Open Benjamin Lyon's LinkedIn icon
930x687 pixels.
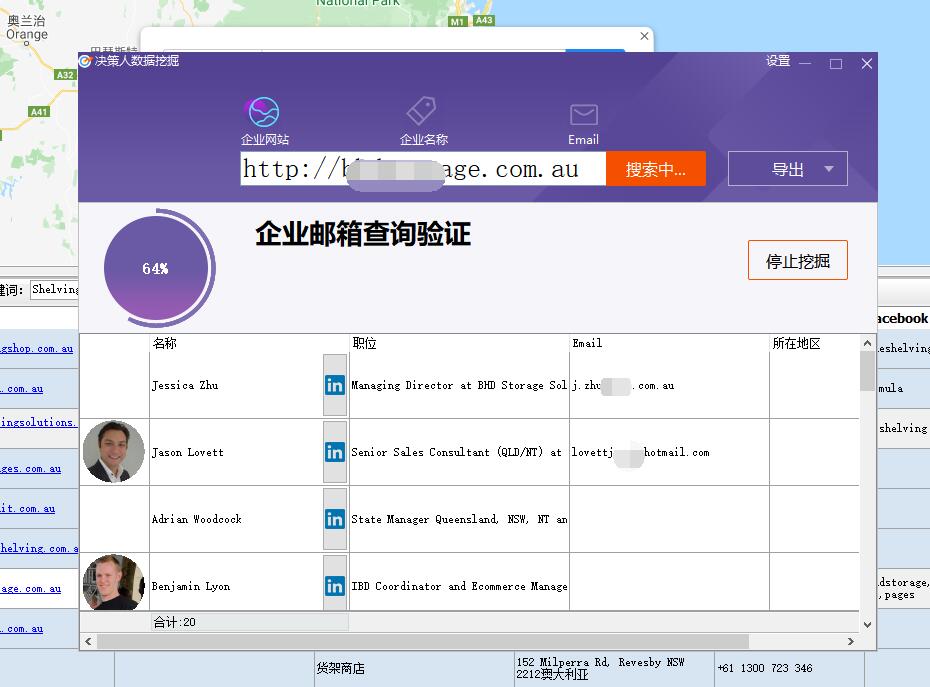coord(335,586)
